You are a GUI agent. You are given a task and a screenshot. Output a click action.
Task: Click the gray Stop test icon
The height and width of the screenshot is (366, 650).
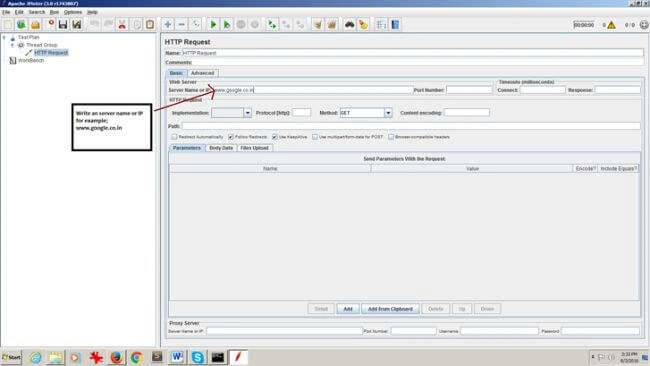click(x=241, y=24)
